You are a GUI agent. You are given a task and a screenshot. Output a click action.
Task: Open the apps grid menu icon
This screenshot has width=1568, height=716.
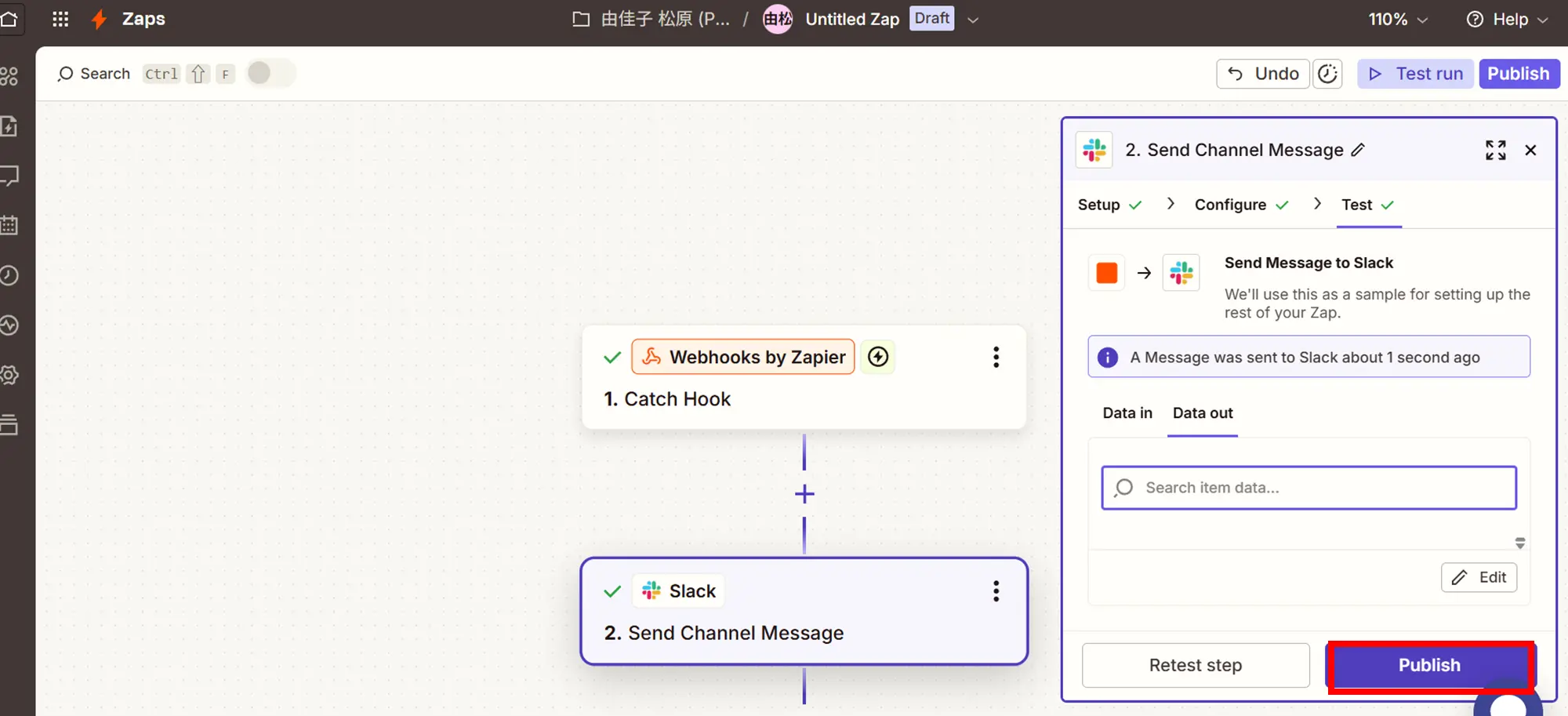tap(60, 19)
